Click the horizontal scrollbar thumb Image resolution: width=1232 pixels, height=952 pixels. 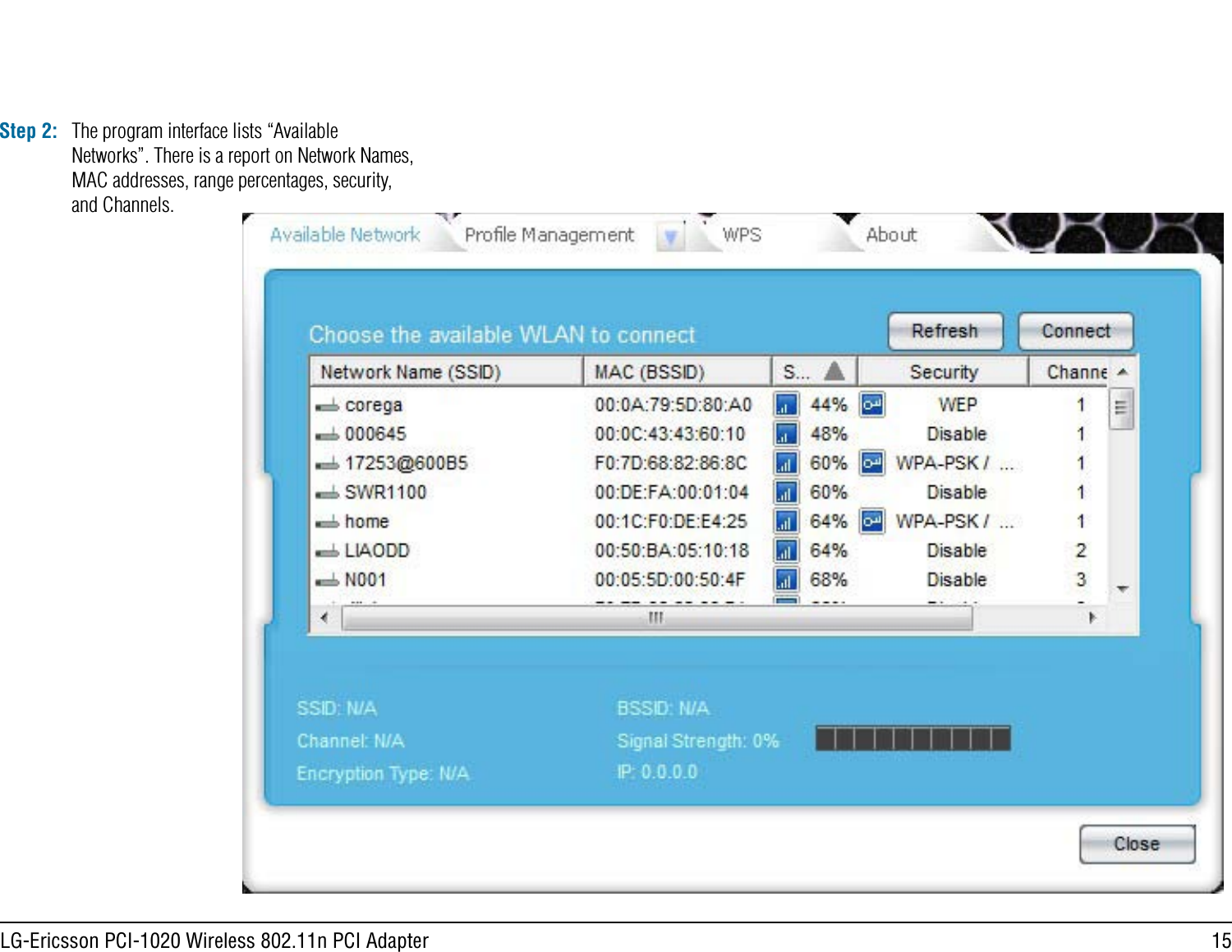(x=656, y=618)
